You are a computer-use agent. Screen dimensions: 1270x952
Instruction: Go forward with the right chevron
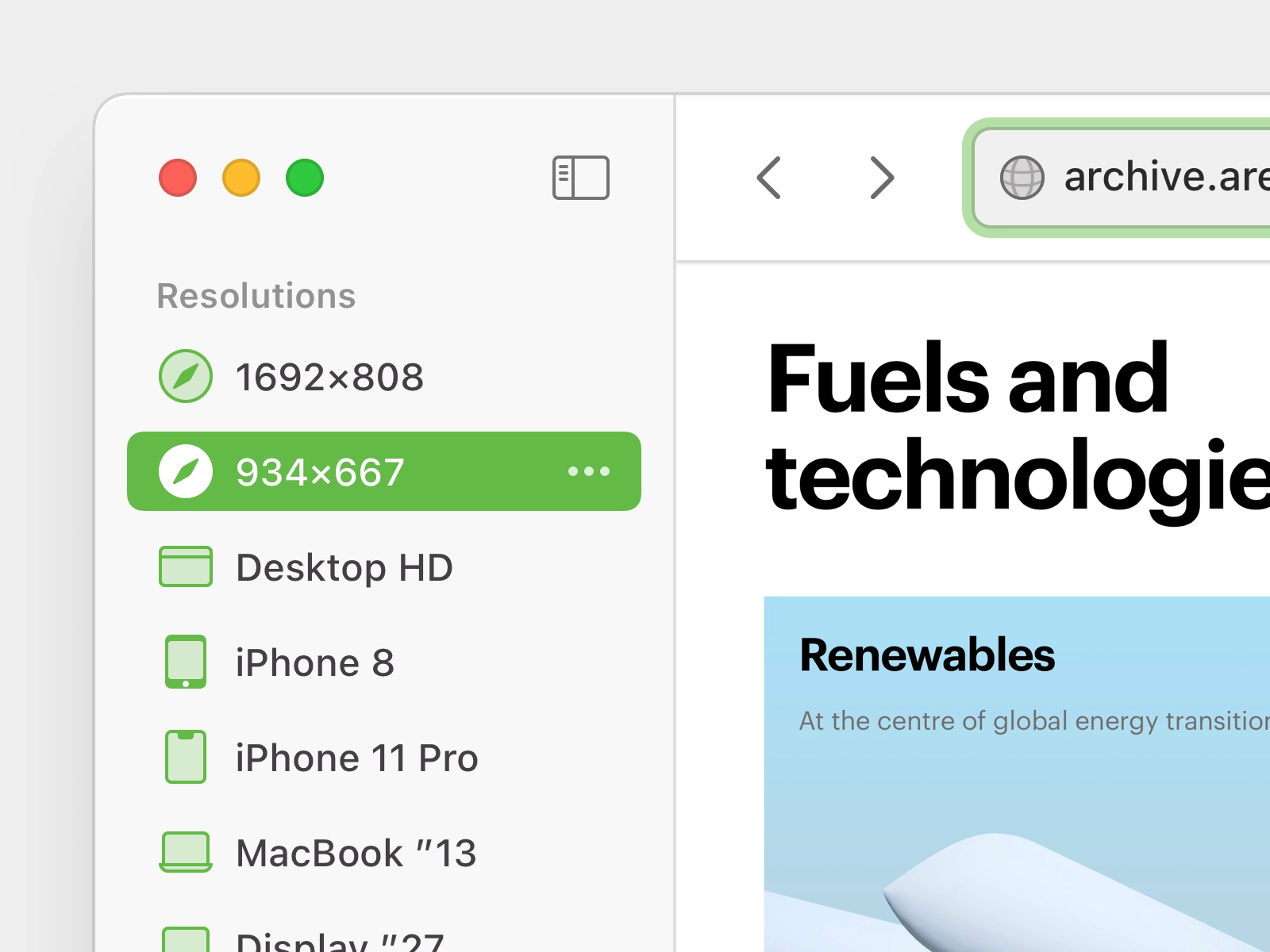click(882, 178)
